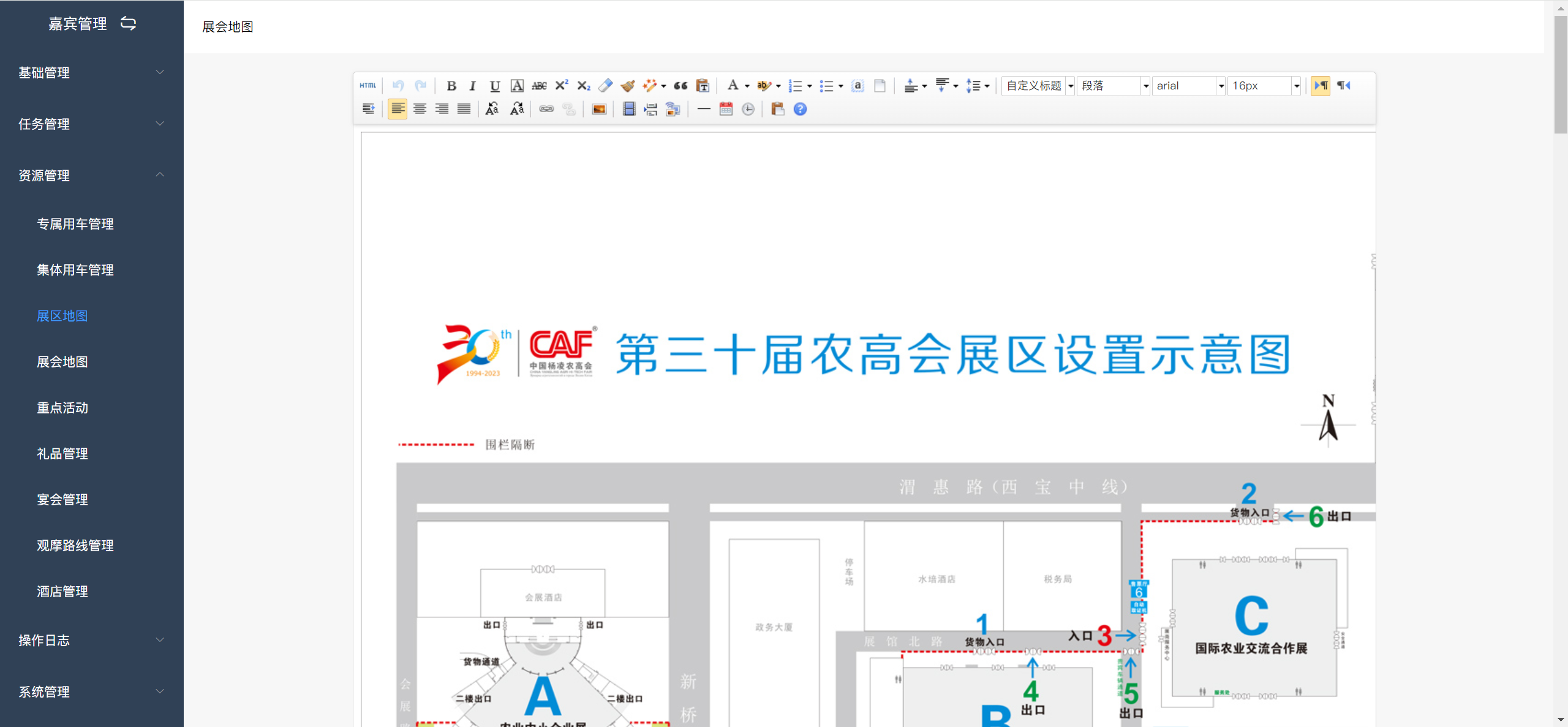Open 集体用车管理 in sidebar
The width and height of the screenshot is (1568, 727).
pos(75,270)
